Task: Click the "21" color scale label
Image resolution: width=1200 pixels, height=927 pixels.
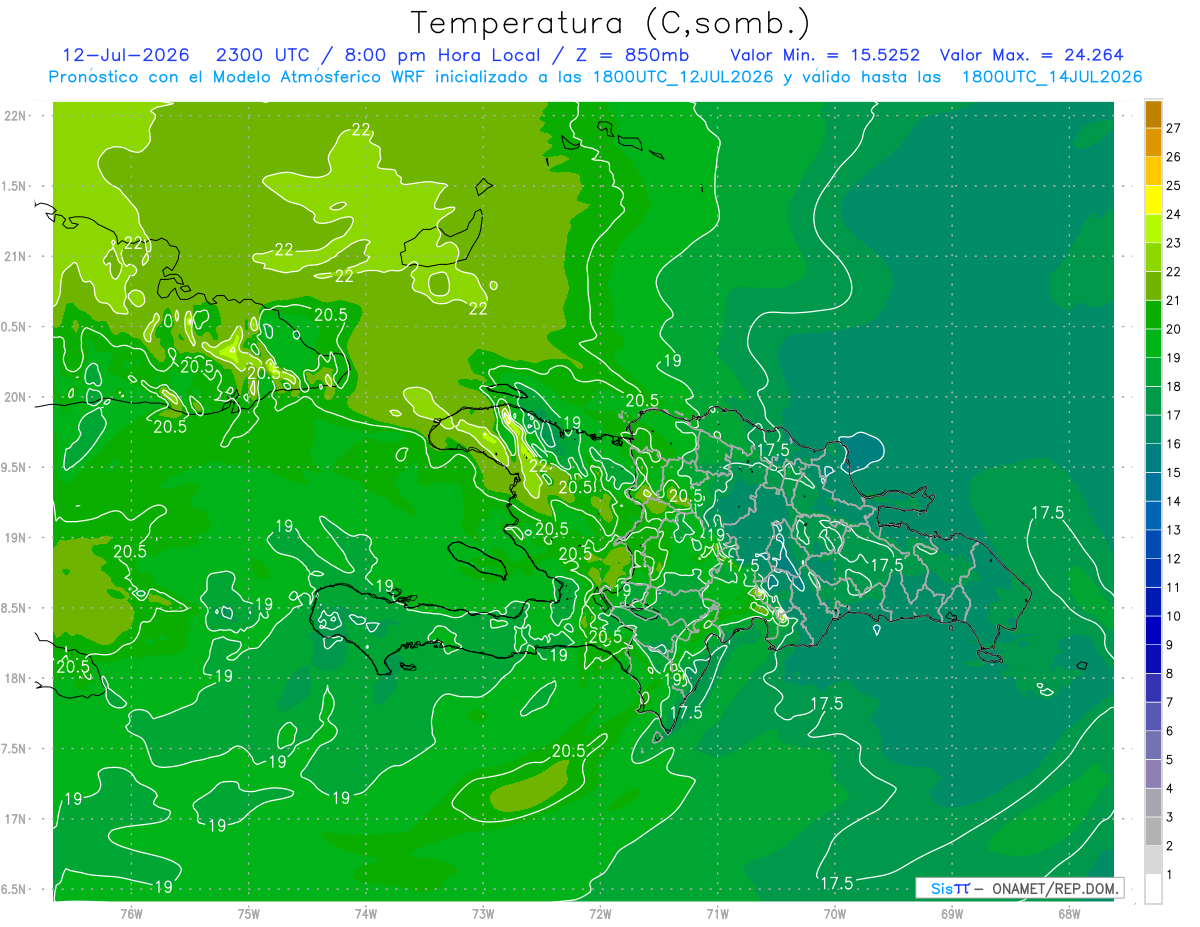Action: [1174, 300]
